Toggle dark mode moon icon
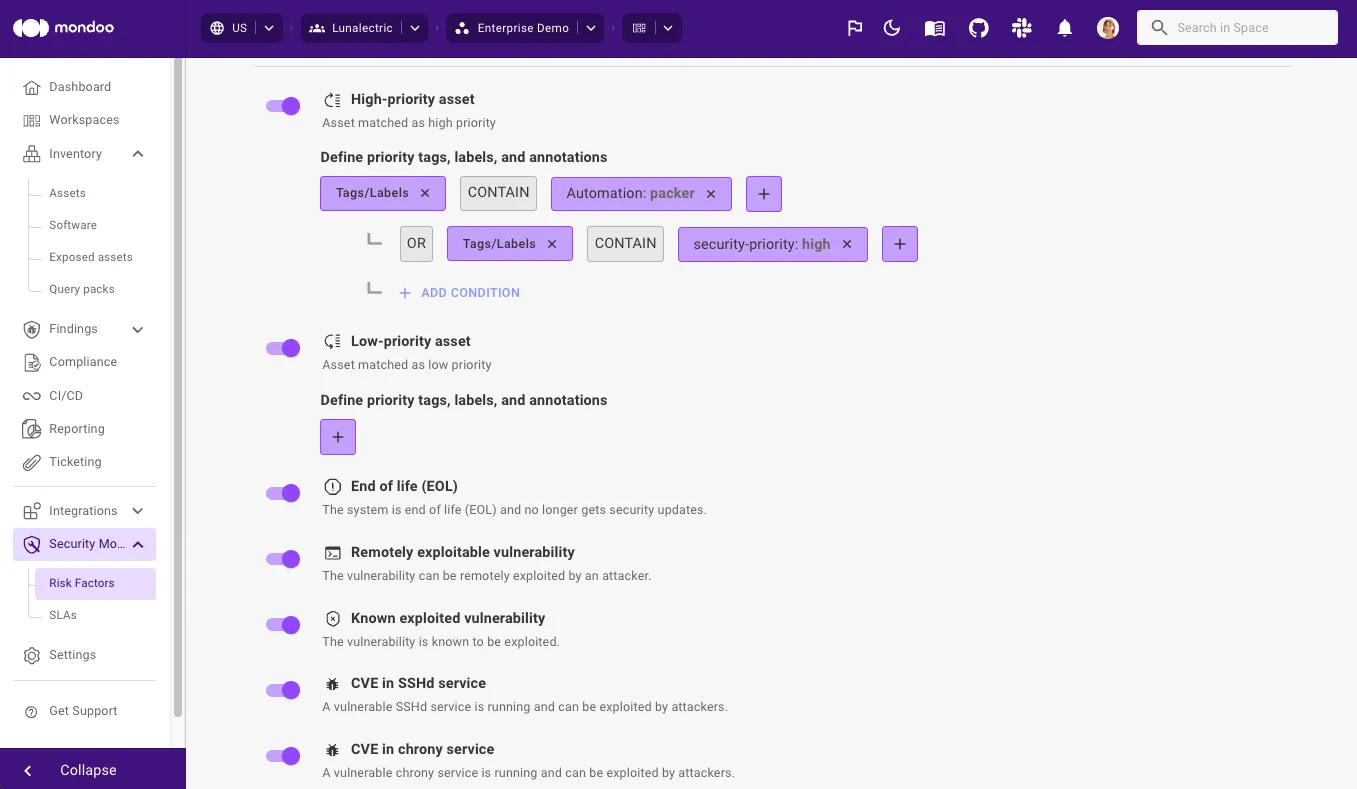This screenshot has width=1357, height=789. 893,28
